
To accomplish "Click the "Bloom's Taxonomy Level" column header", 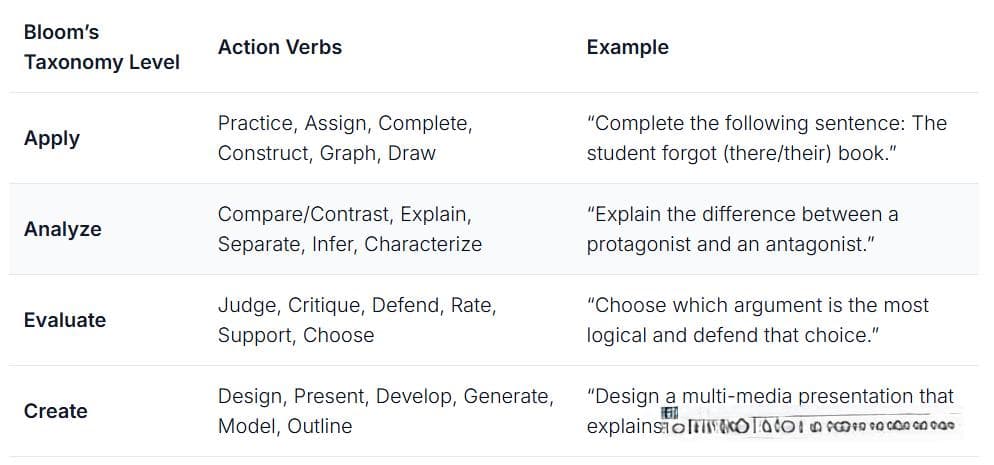I will tap(101, 48).
